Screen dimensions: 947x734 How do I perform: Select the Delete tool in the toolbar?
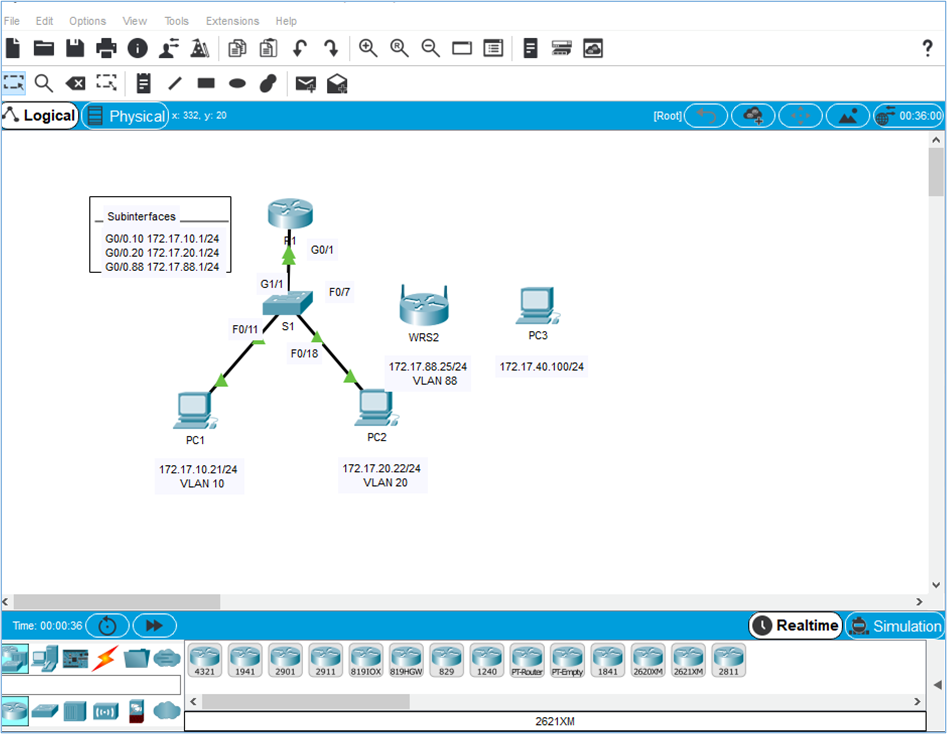pos(75,83)
